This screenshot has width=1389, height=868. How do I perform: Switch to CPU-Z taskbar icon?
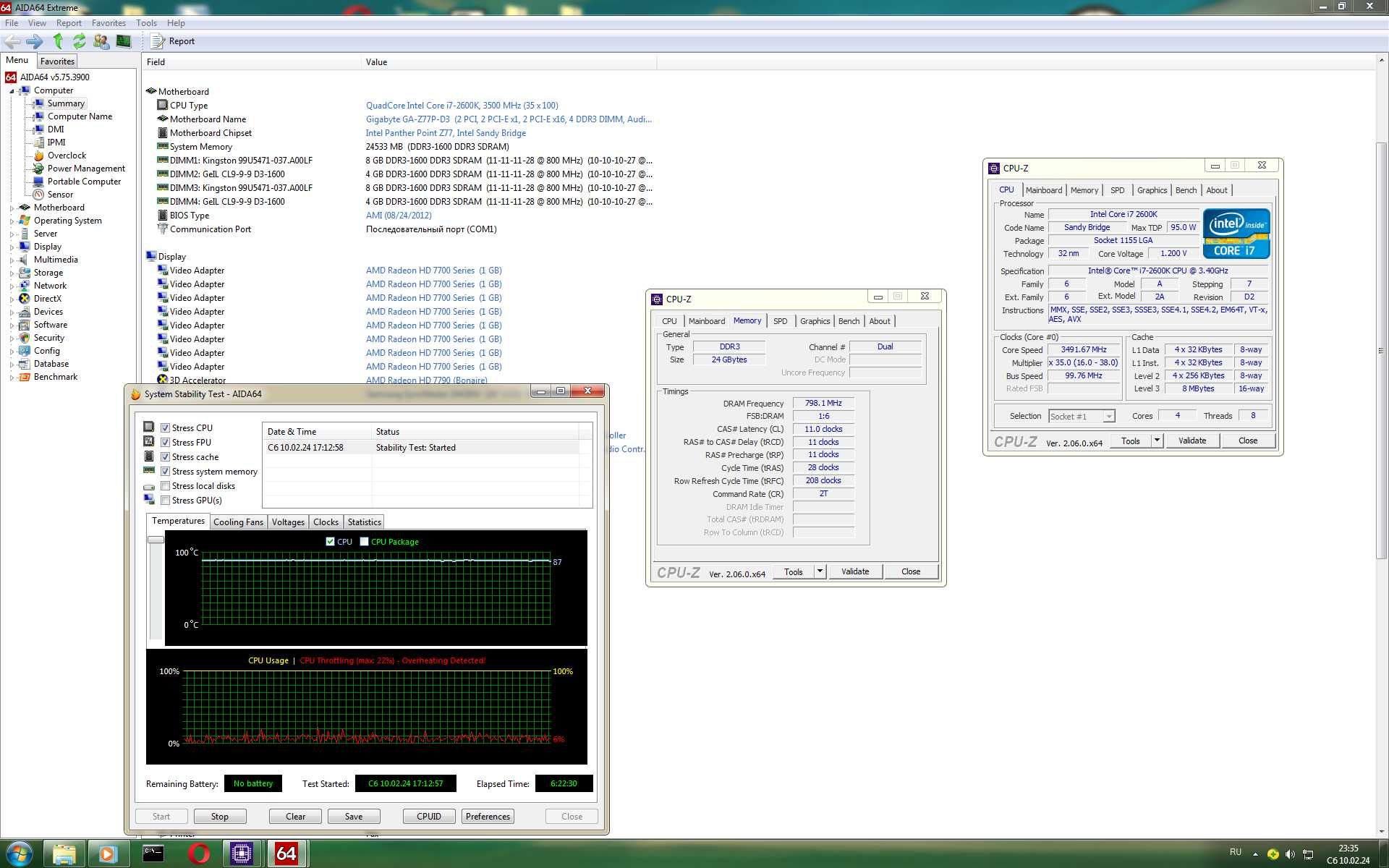coord(241,854)
